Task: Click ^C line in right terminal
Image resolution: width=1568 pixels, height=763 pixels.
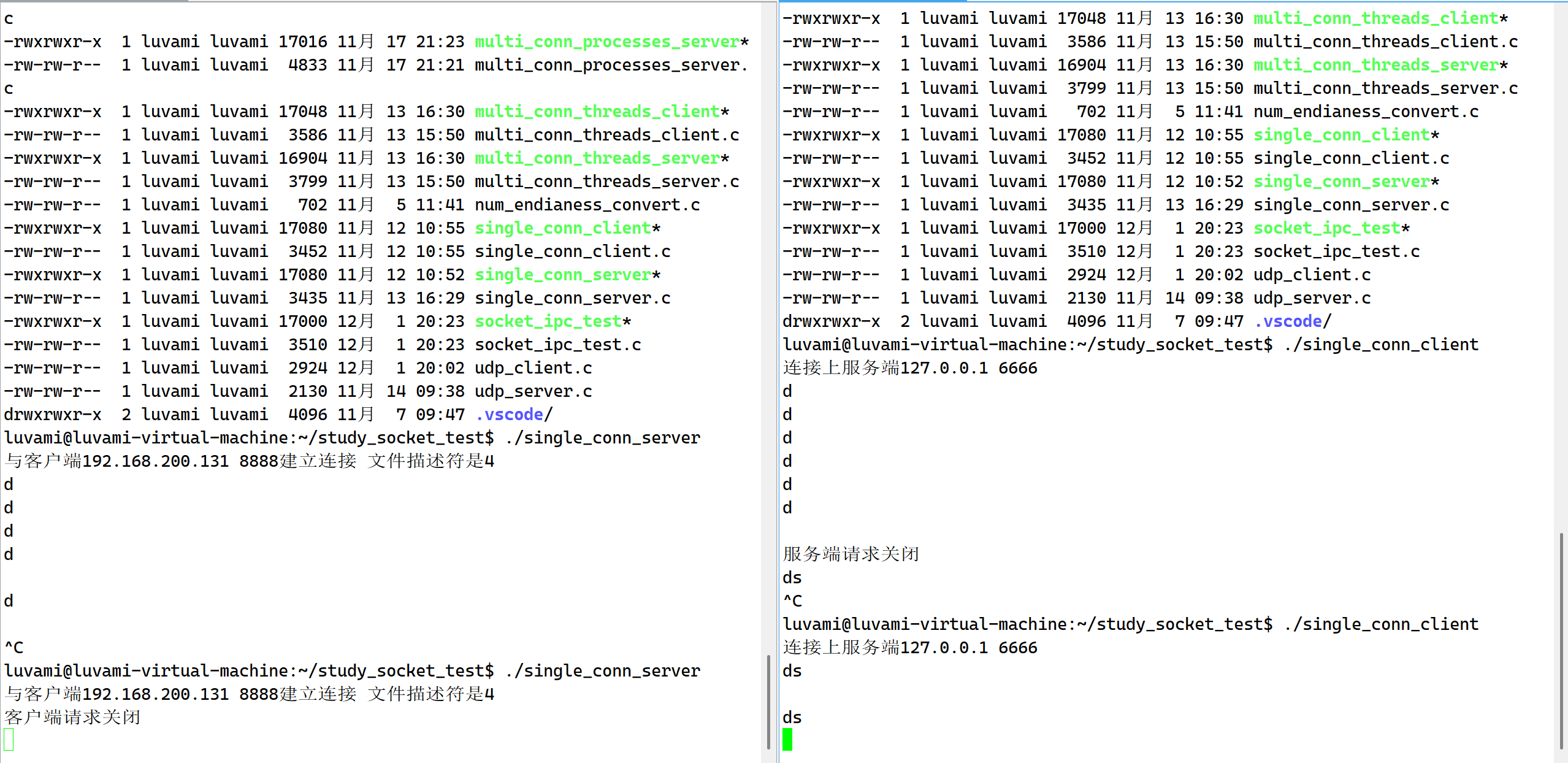Action: (792, 601)
